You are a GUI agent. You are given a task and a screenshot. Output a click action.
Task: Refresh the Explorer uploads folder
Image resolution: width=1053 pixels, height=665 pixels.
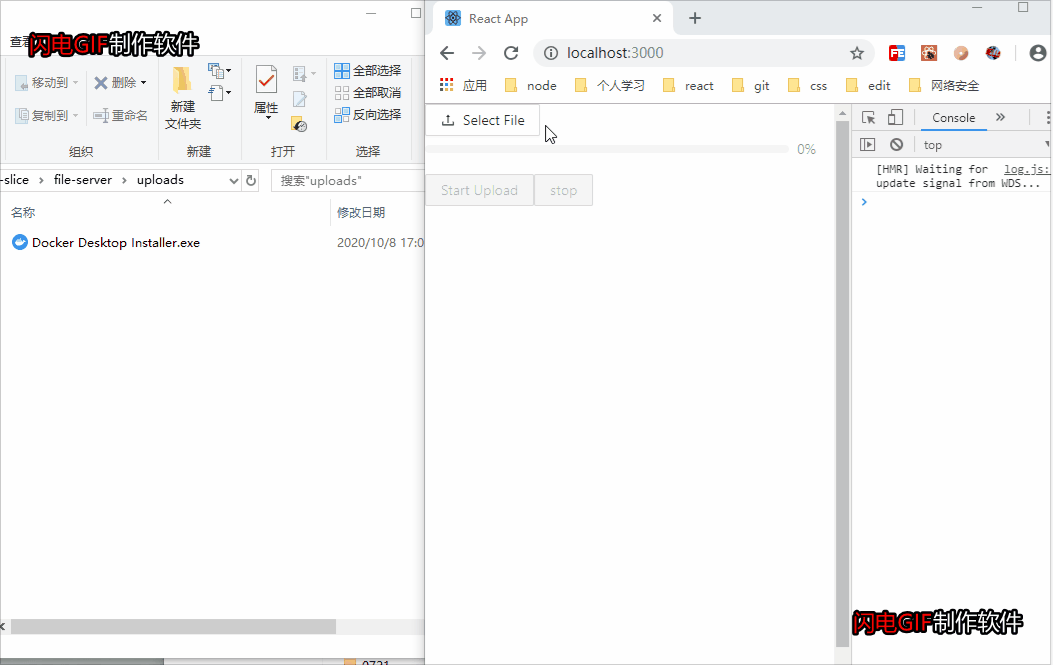point(250,180)
